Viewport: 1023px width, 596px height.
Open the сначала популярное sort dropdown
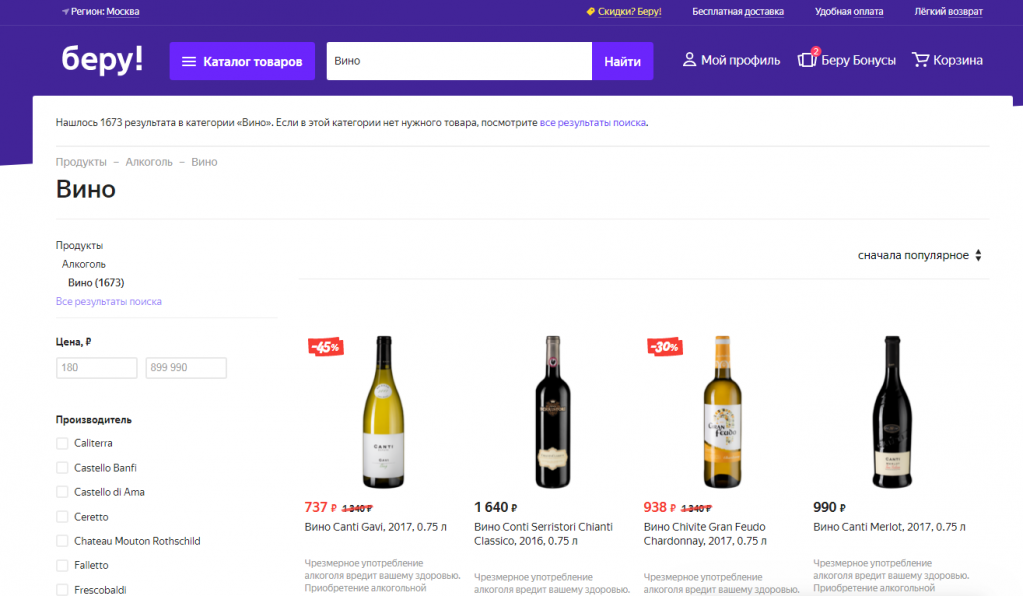point(920,255)
